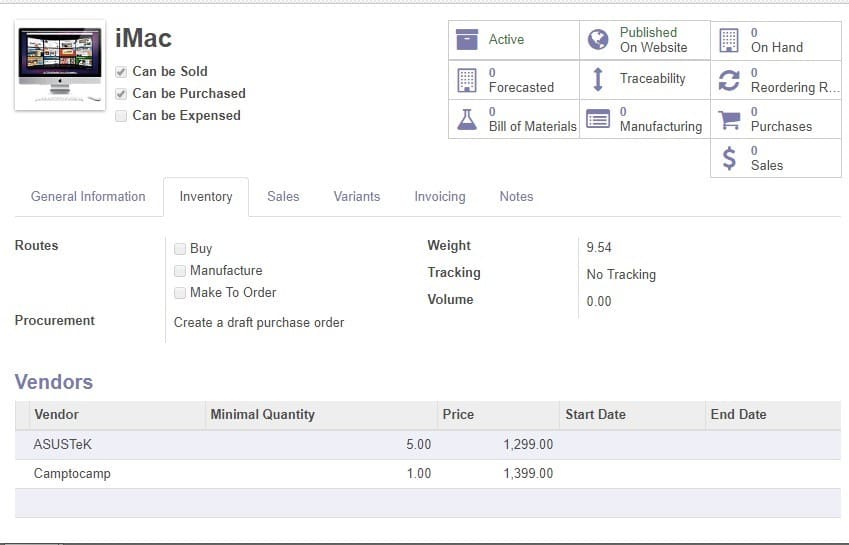Viewport: 849px width, 545px height.
Task: Click the Create a draft purchase order text
Action: [259, 323]
